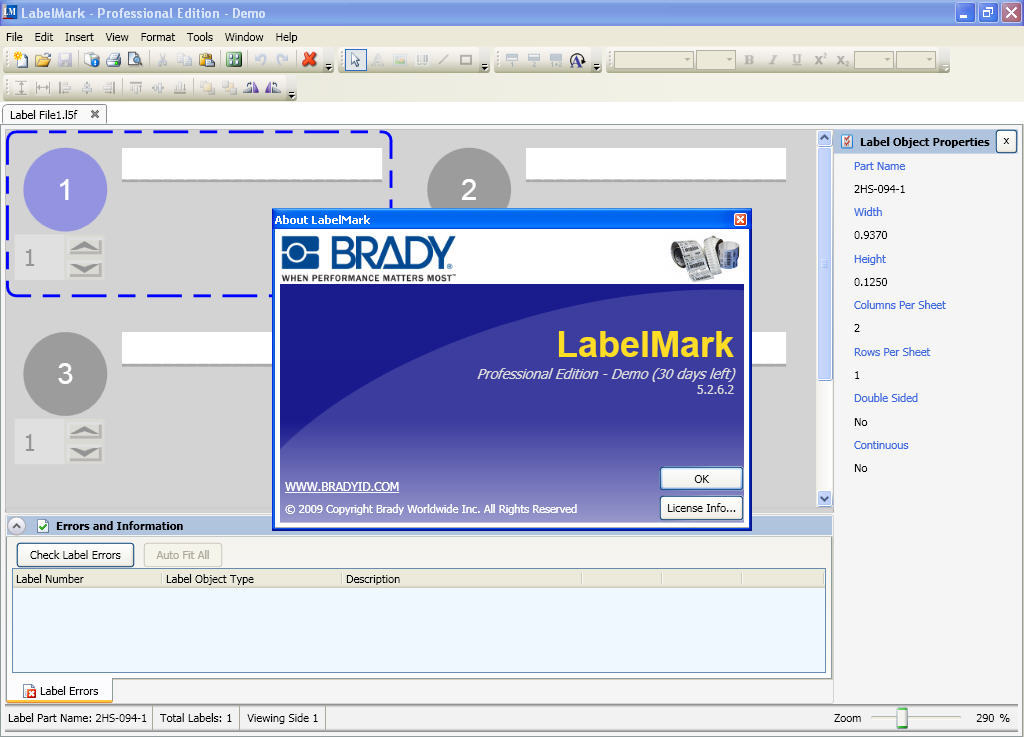Toggle Italic text formatting
This screenshot has height=737, width=1024.
[772, 60]
